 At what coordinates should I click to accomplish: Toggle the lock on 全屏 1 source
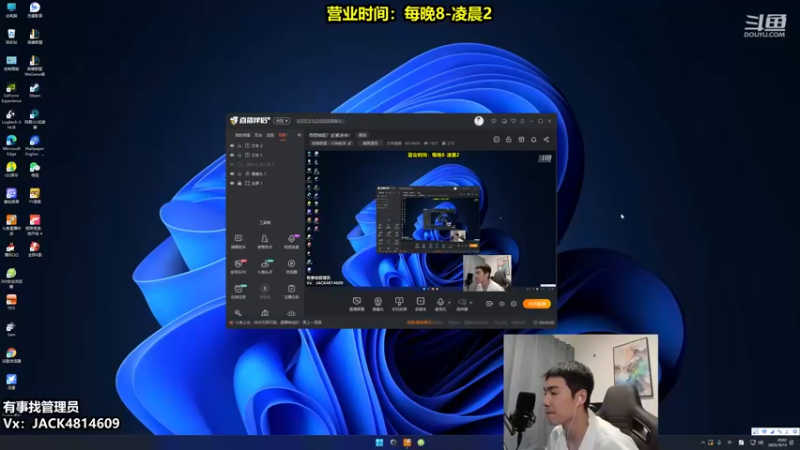pos(239,183)
